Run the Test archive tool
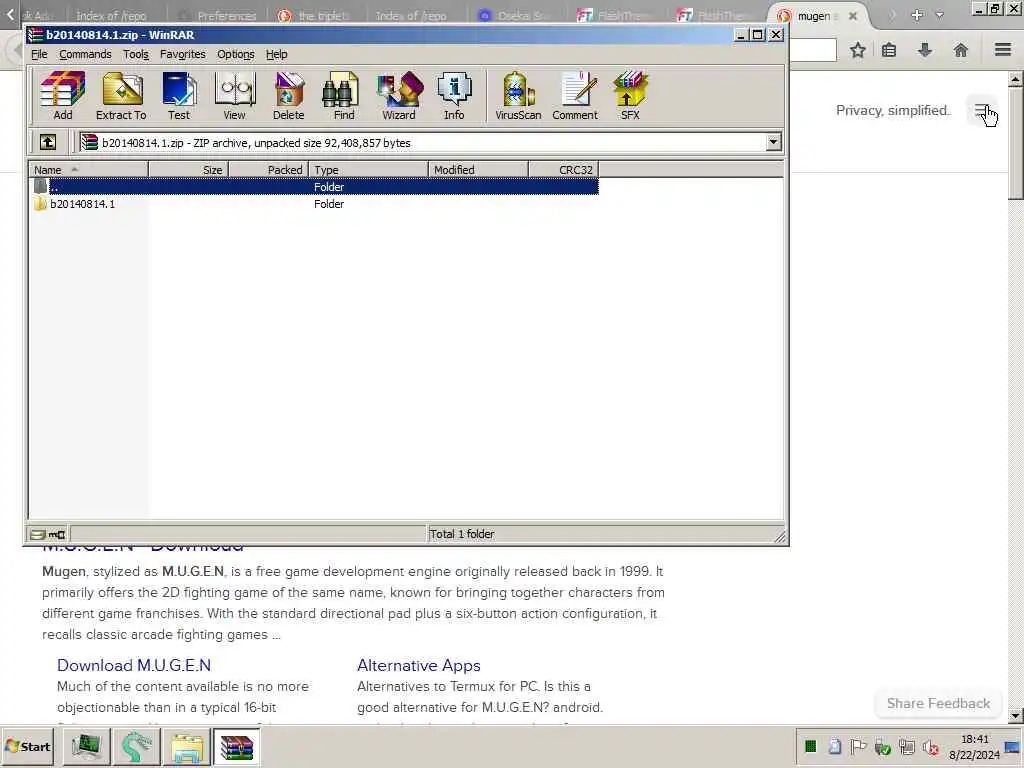Viewport: 1024px width, 768px height. coord(179,95)
